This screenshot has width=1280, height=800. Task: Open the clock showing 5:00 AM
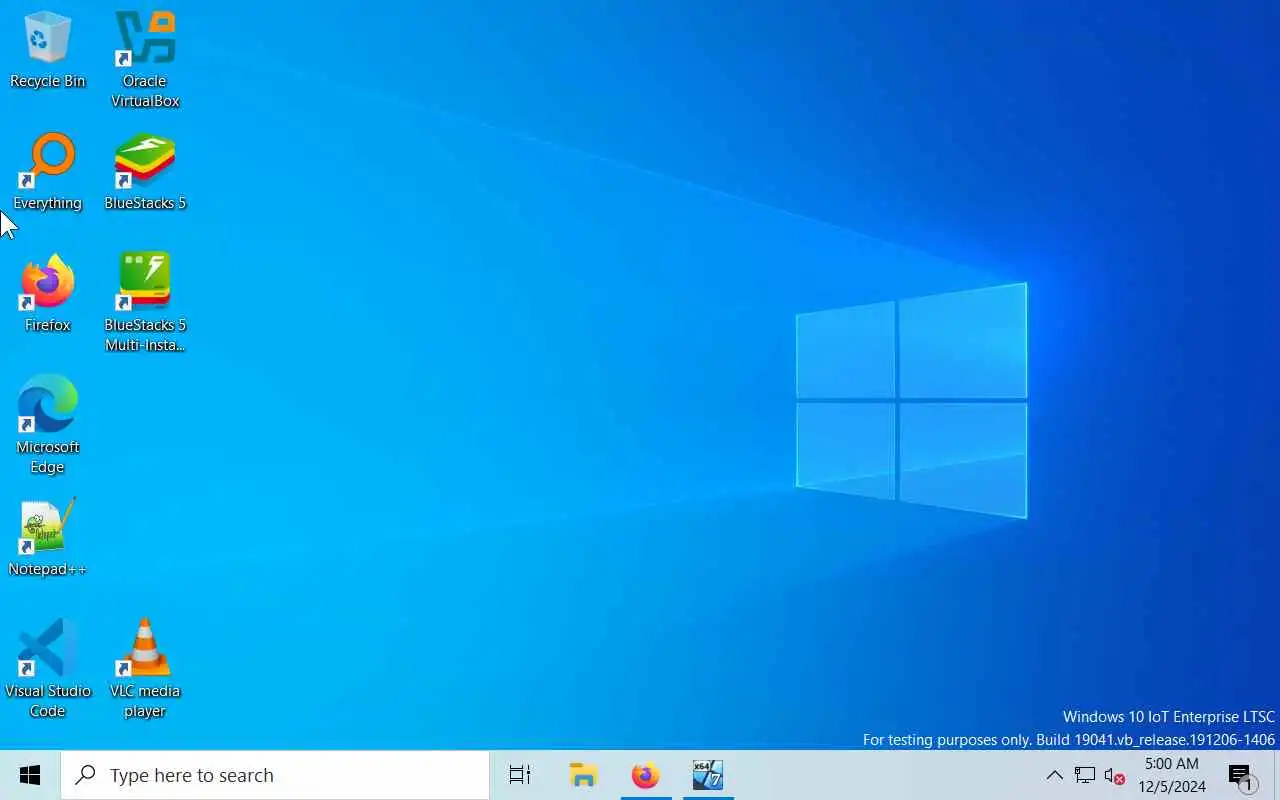click(1172, 775)
